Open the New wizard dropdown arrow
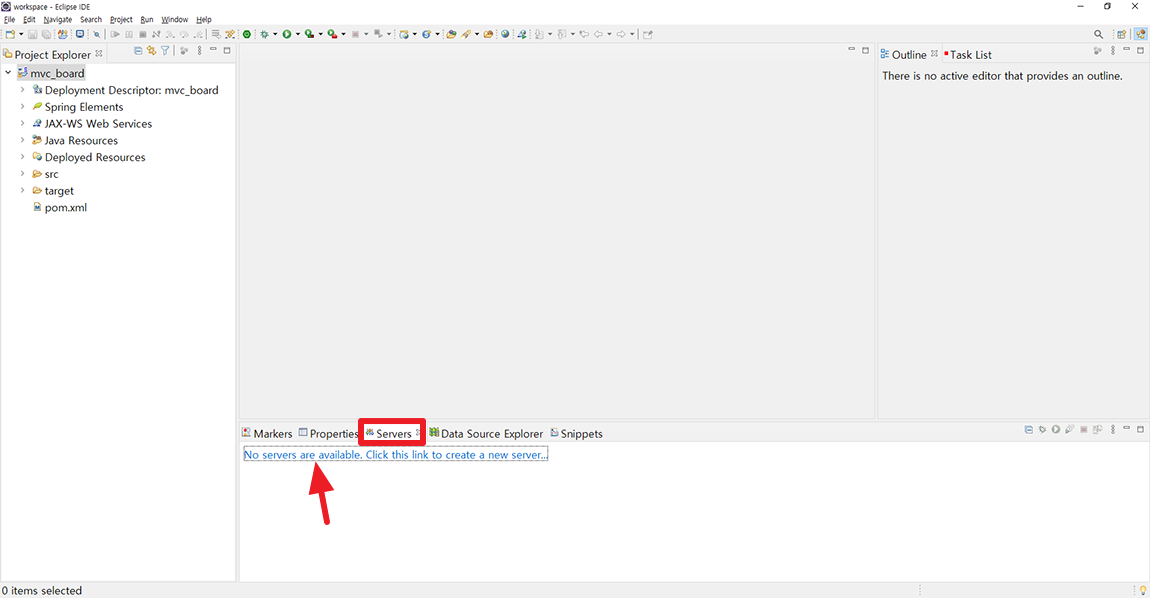Image resolution: width=1150 pixels, height=598 pixels. [21, 34]
